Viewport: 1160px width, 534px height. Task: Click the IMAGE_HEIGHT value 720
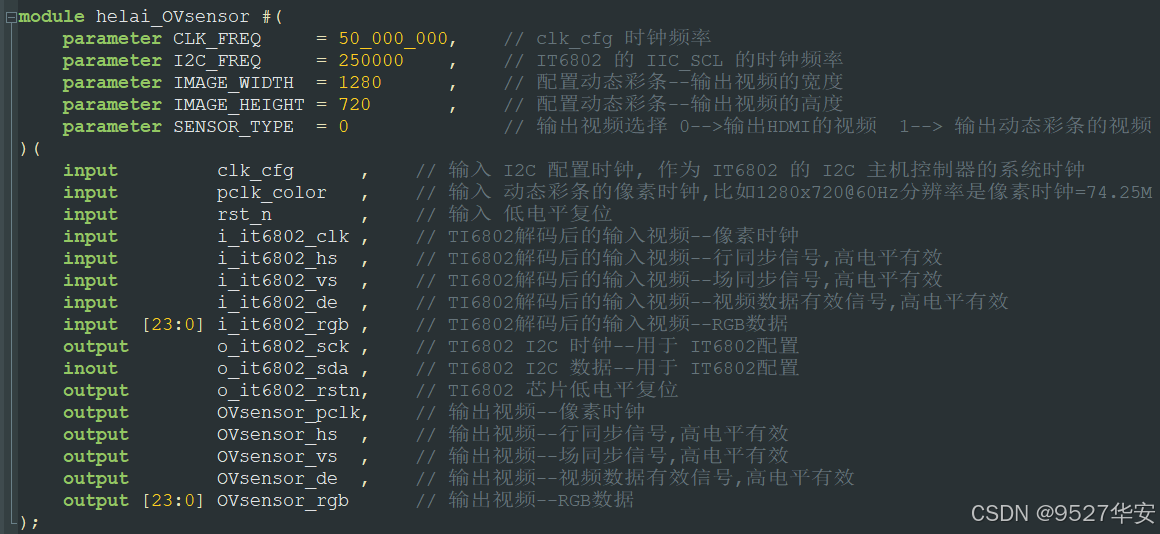click(x=354, y=104)
